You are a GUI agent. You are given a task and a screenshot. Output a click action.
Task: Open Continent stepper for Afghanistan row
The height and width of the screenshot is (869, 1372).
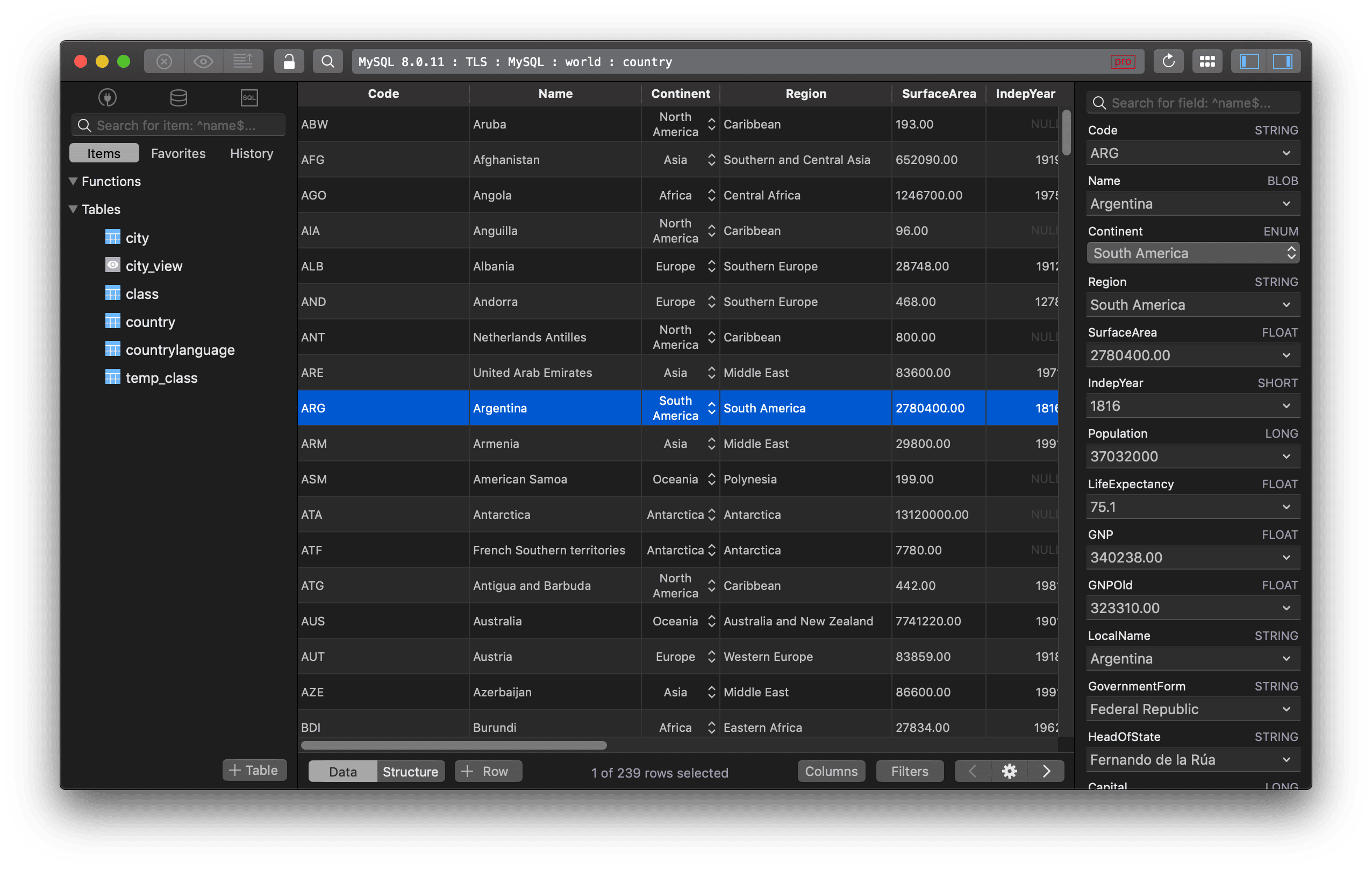point(711,160)
